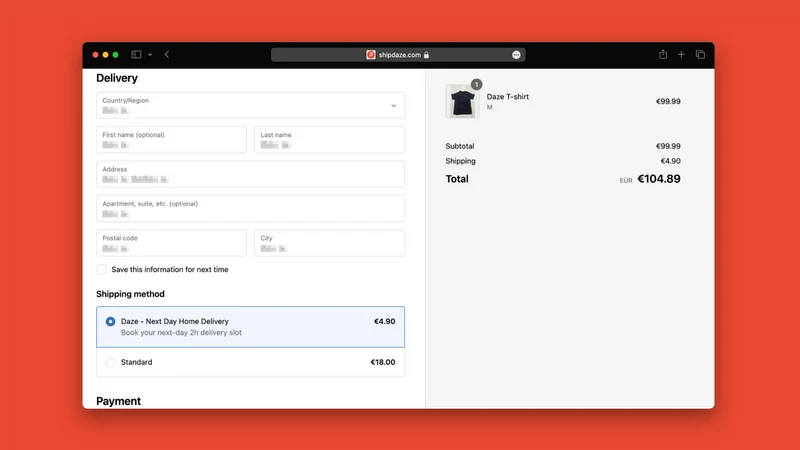
Task: Click the page options ellipsis in address bar
Action: (x=516, y=55)
